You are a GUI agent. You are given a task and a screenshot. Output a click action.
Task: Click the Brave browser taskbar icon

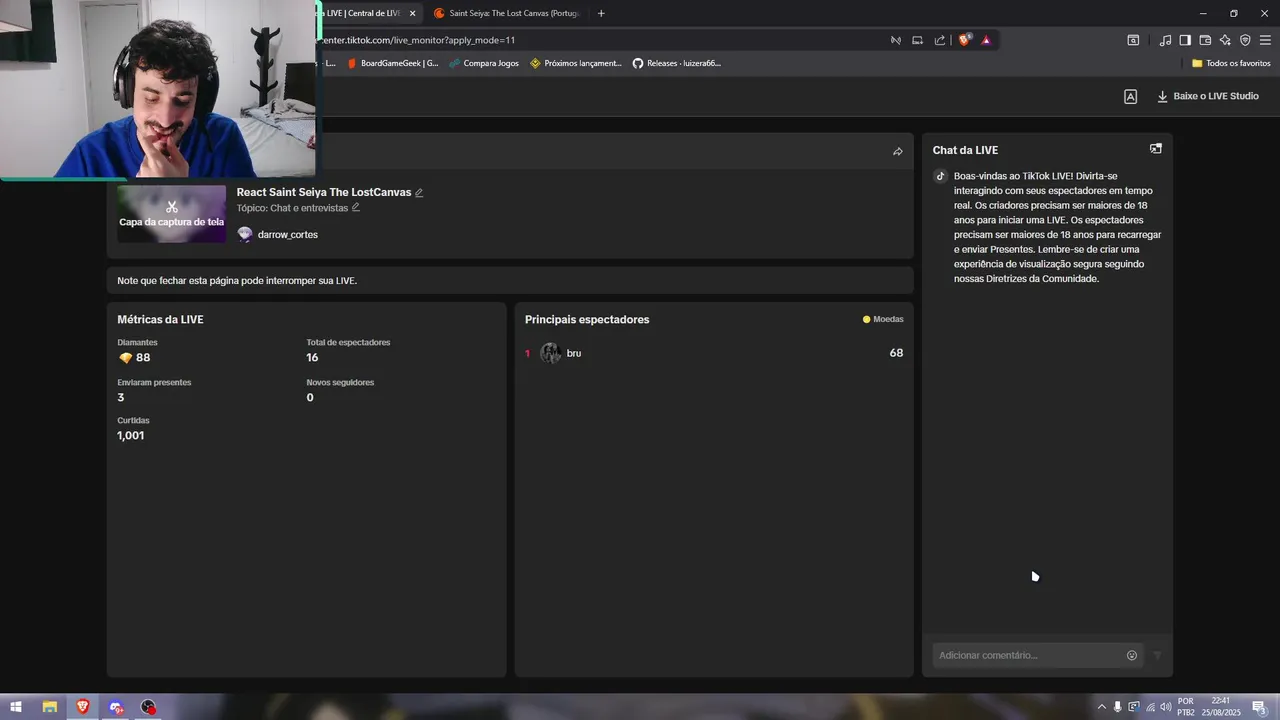[x=82, y=707]
